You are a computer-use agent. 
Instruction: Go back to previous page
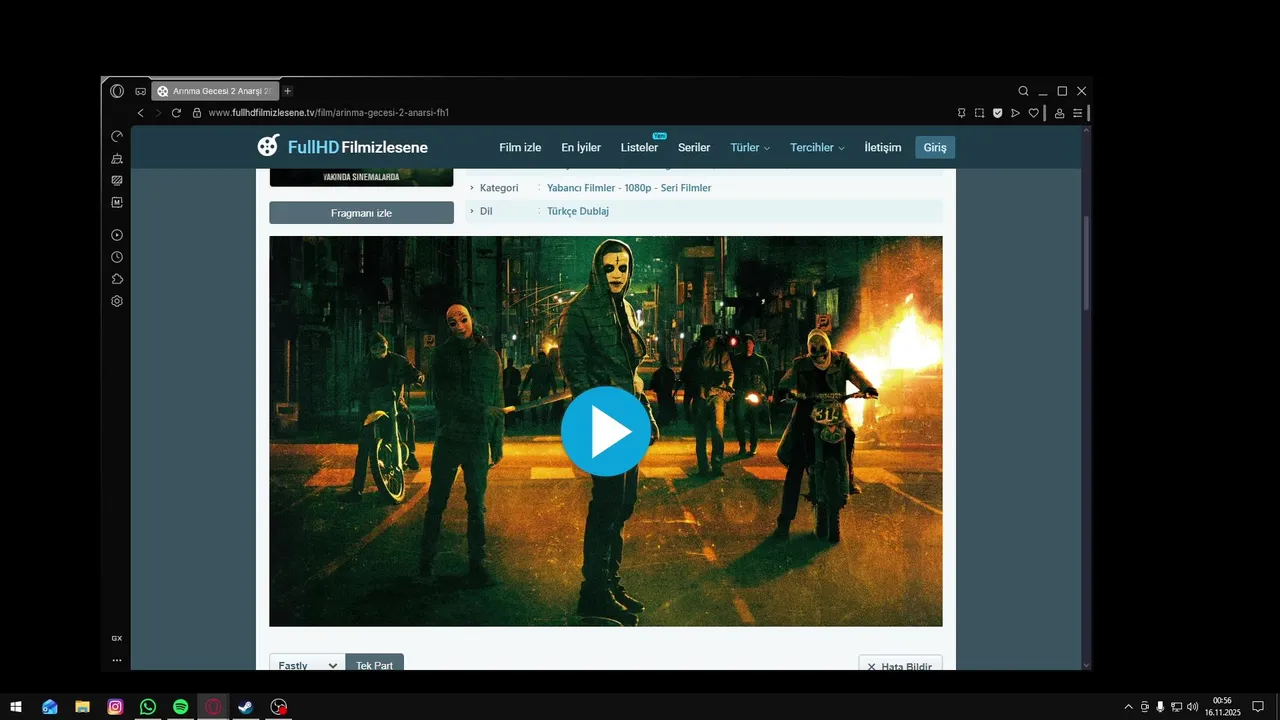[140, 113]
